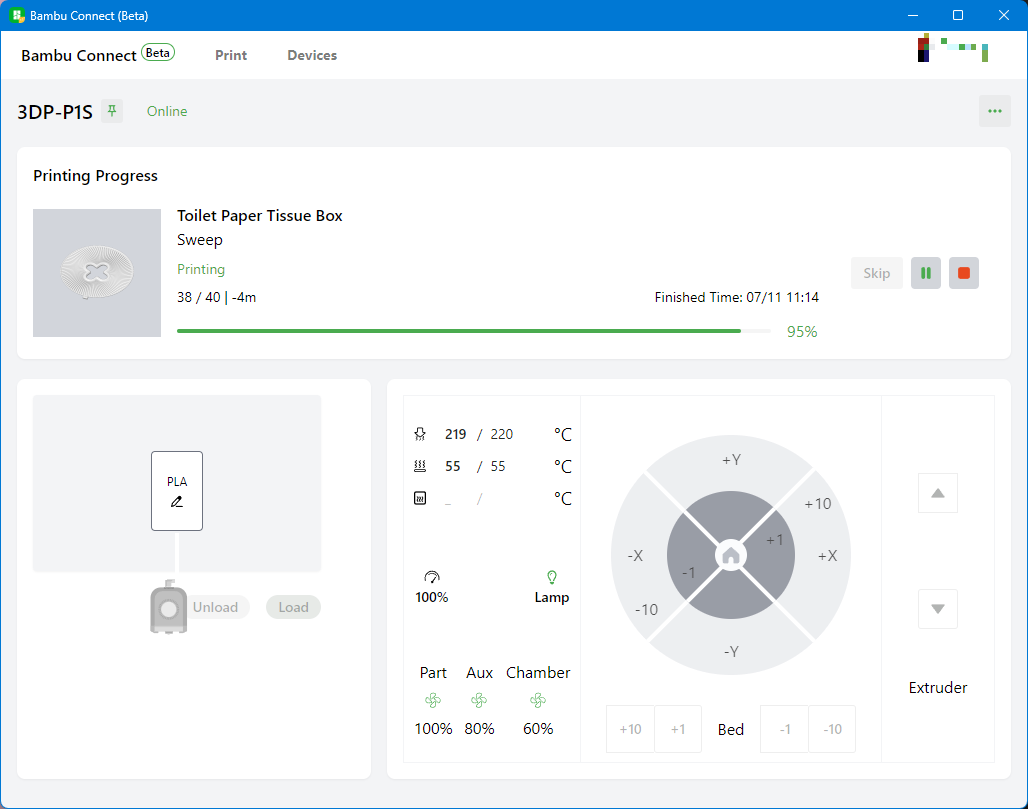
Task: Click the Finished Time 07/11 11:14 text
Action: coord(736,297)
